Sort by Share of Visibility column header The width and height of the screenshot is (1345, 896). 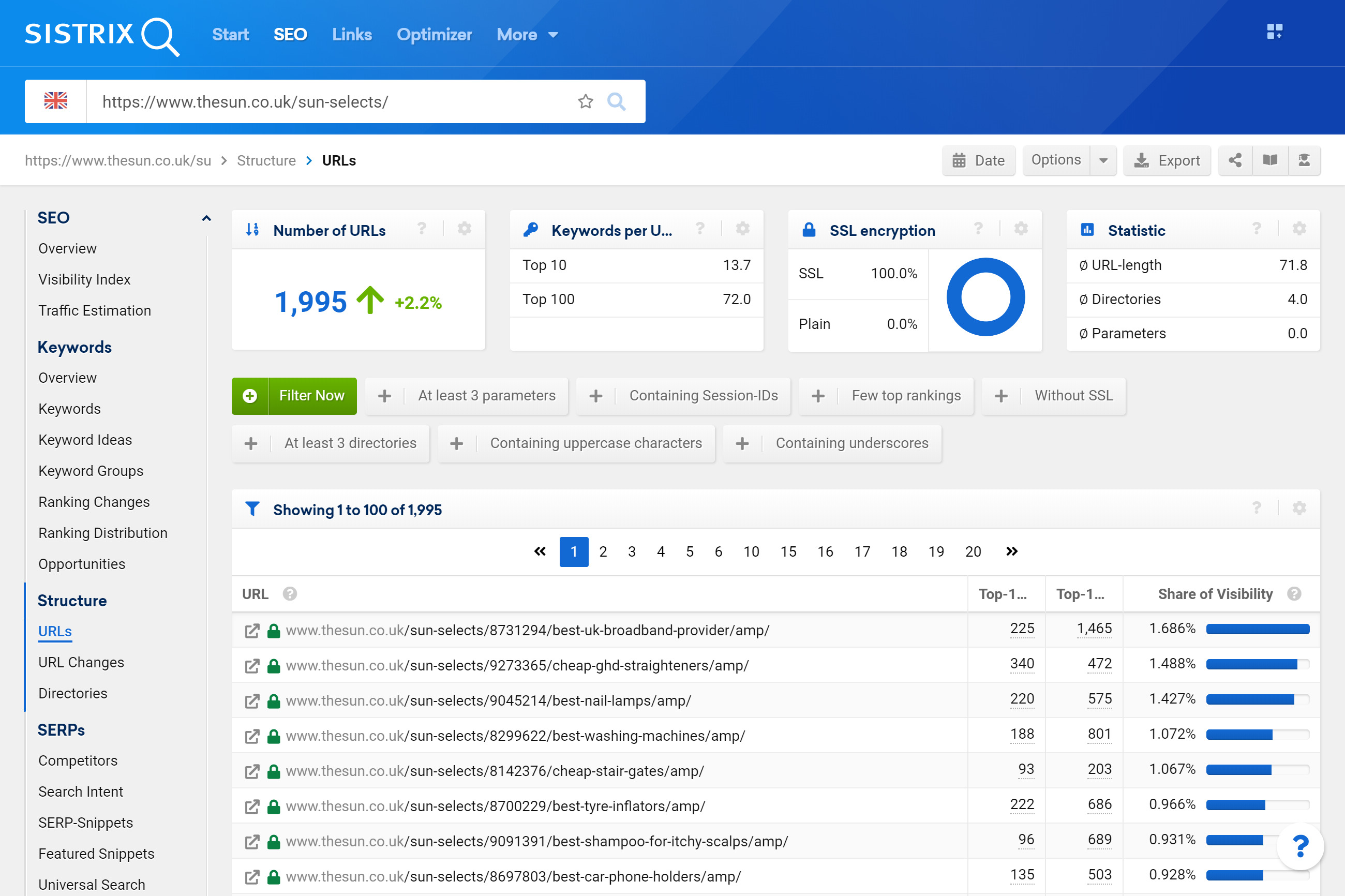pyautogui.click(x=1215, y=594)
